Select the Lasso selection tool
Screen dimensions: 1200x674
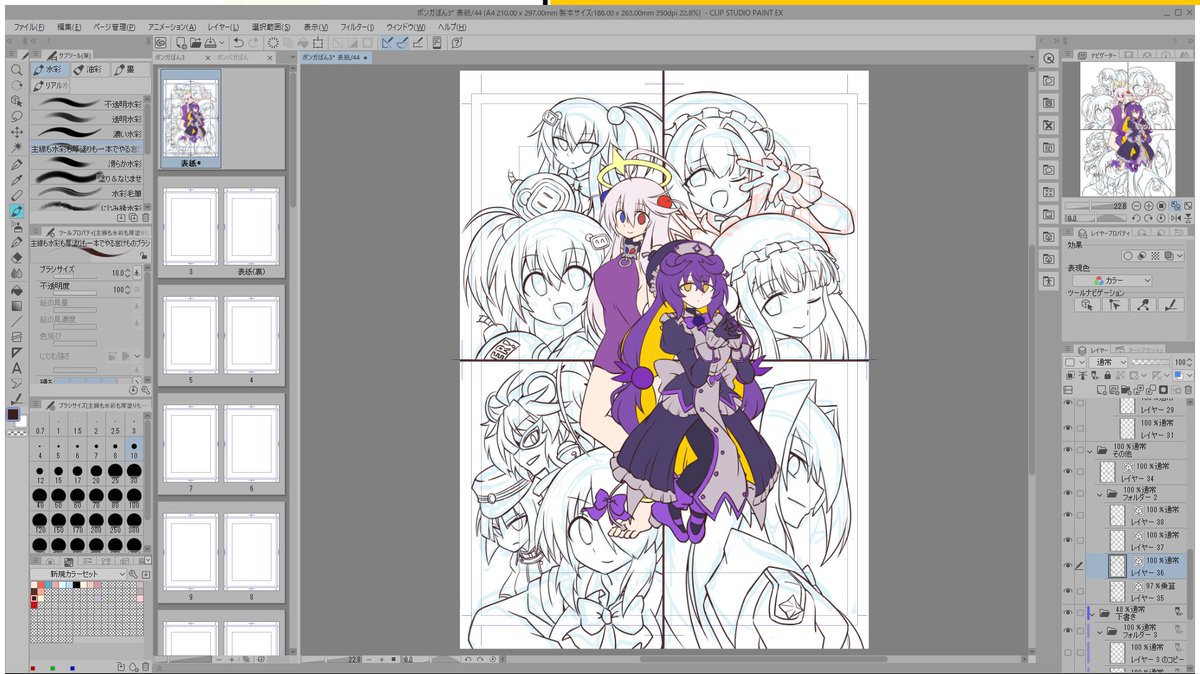pyautogui.click(x=16, y=116)
